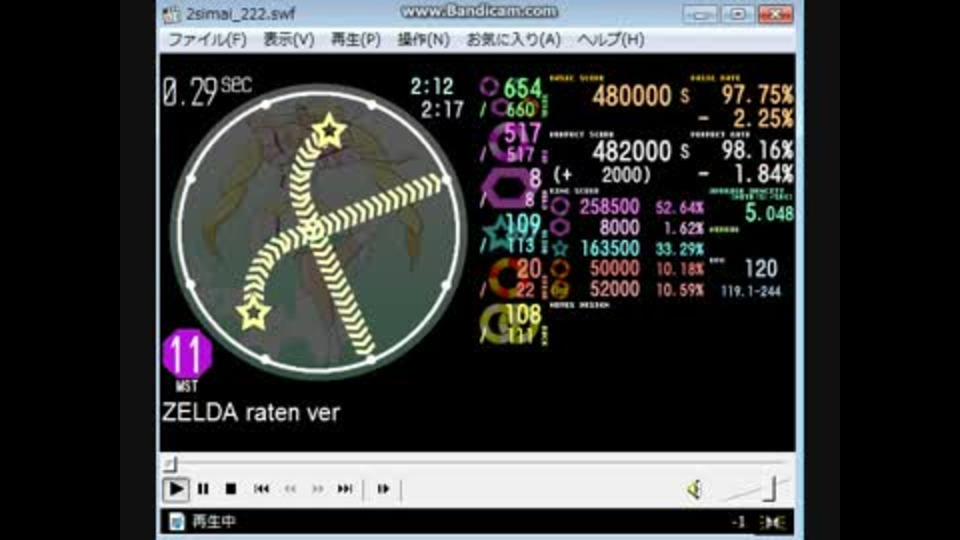Click the status bar file icon
The width and height of the screenshot is (960, 540).
click(176, 522)
